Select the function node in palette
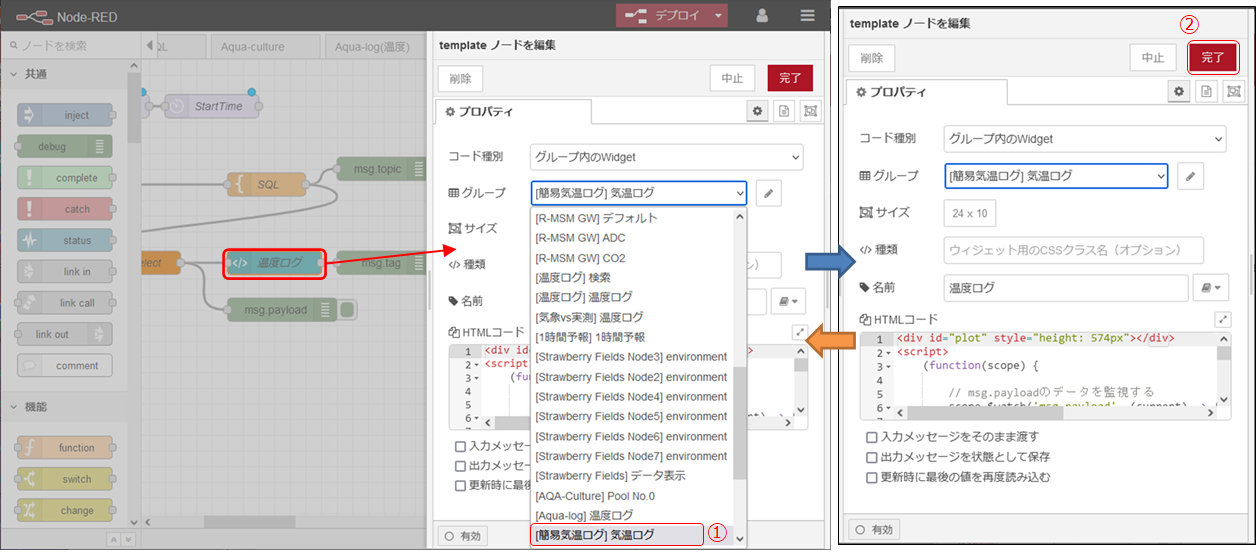This screenshot has width=1256, height=557. [67, 448]
